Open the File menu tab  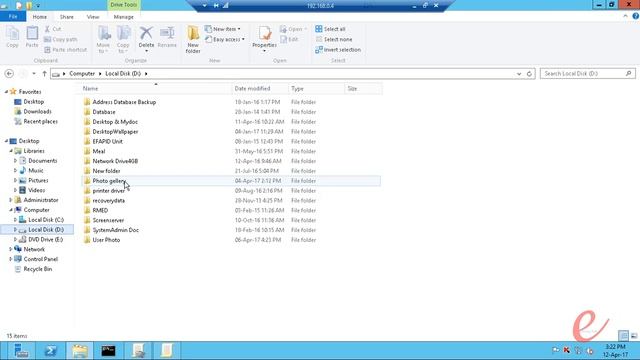[13, 17]
